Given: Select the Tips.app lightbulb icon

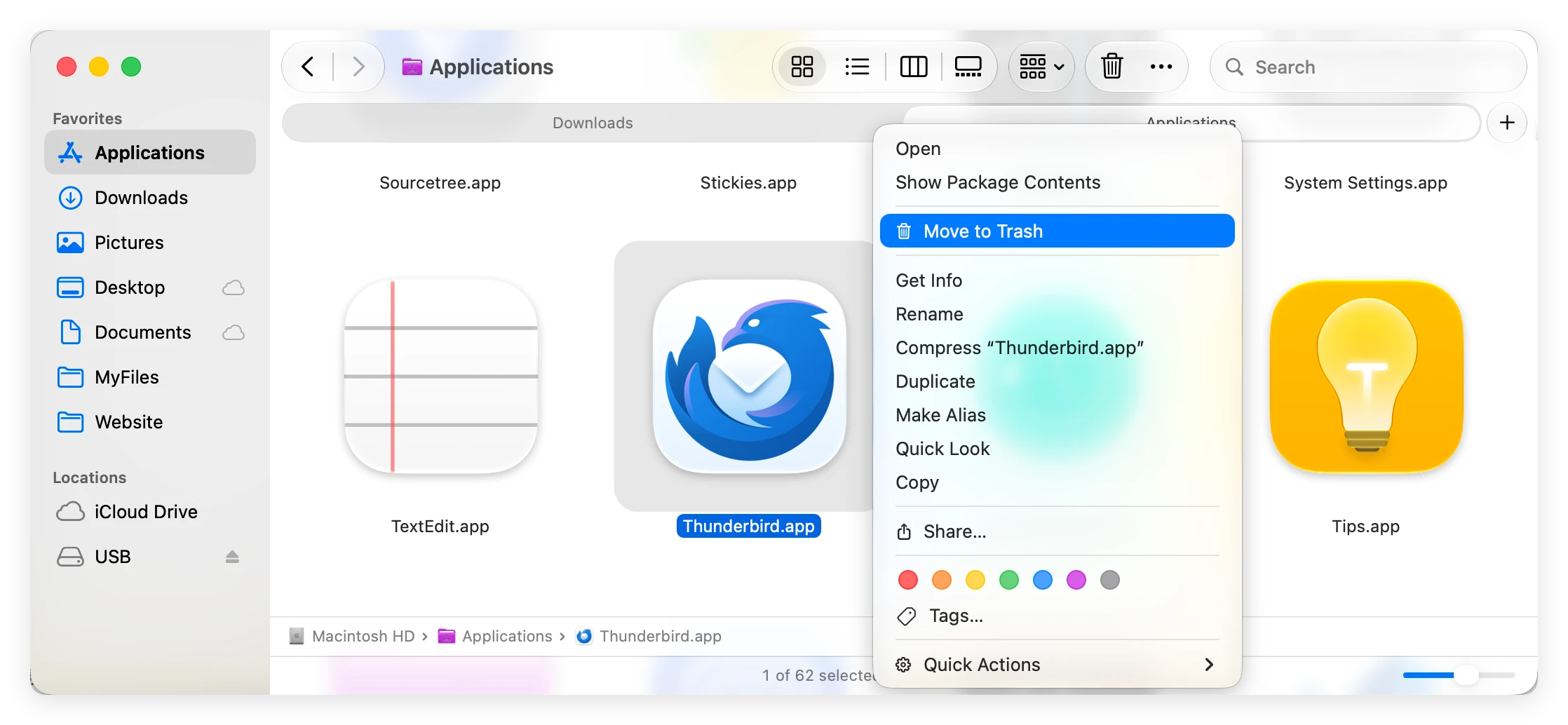Looking at the screenshot, I should 1366,377.
